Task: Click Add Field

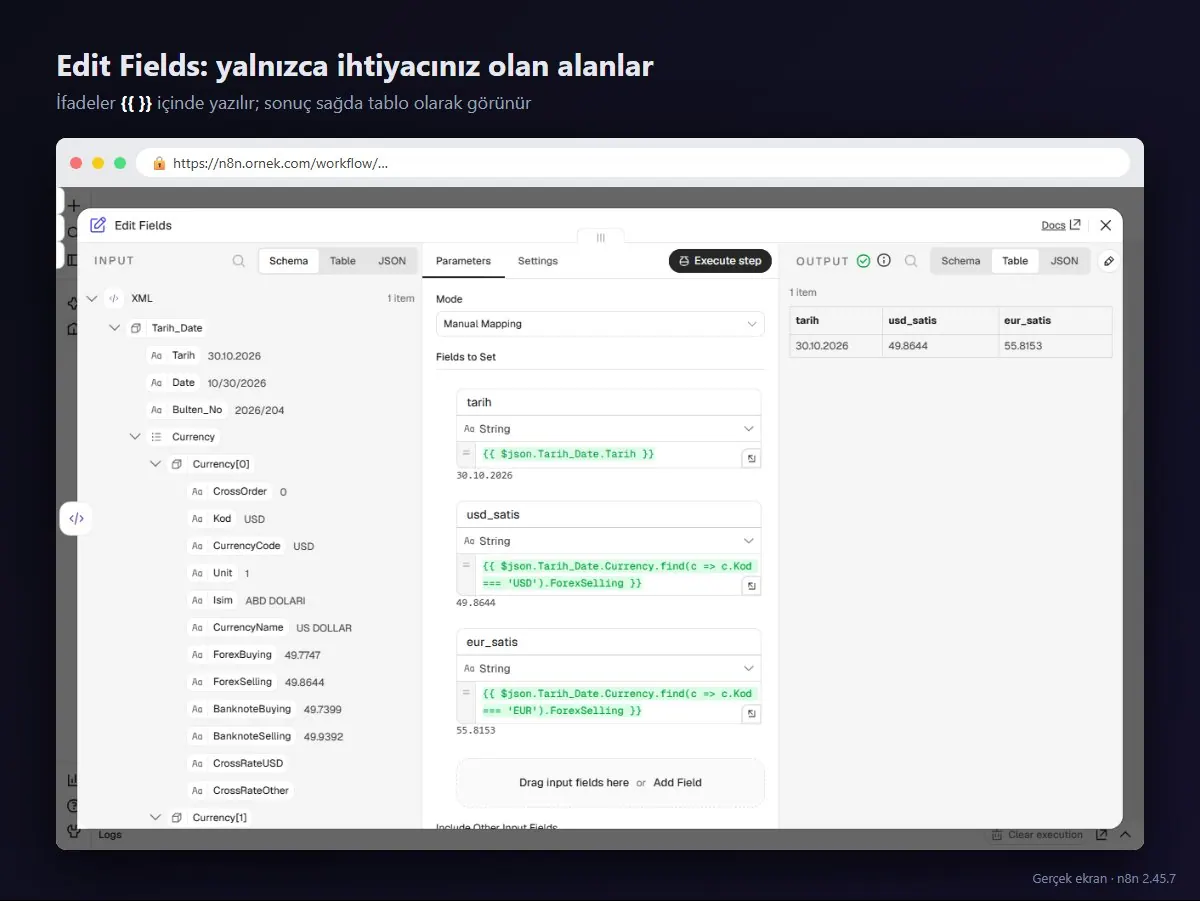Action: (x=678, y=783)
